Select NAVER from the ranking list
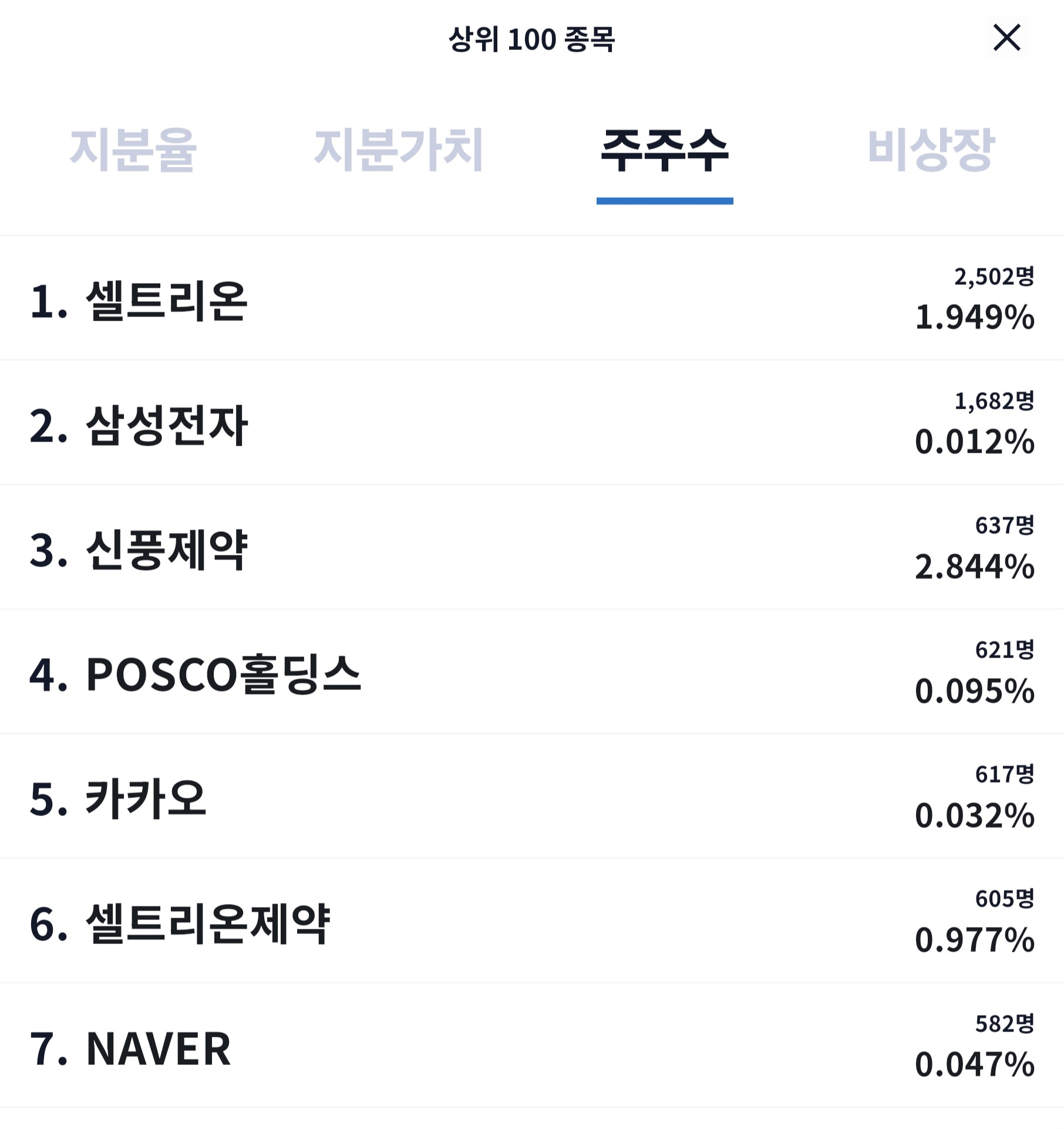This screenshot has width=1064, height=1129. click(x=532, y=1046)
